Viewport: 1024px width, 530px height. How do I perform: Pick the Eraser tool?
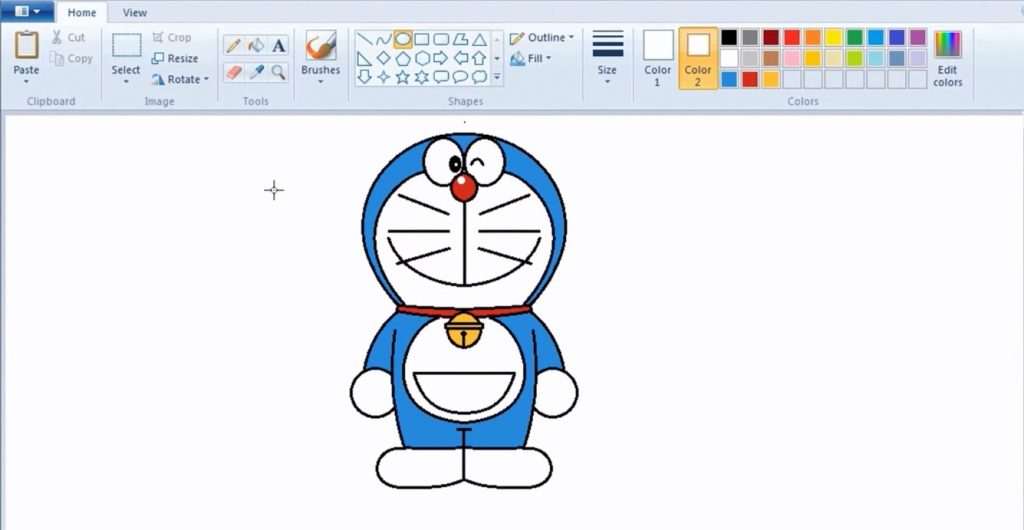click(233, 72)
